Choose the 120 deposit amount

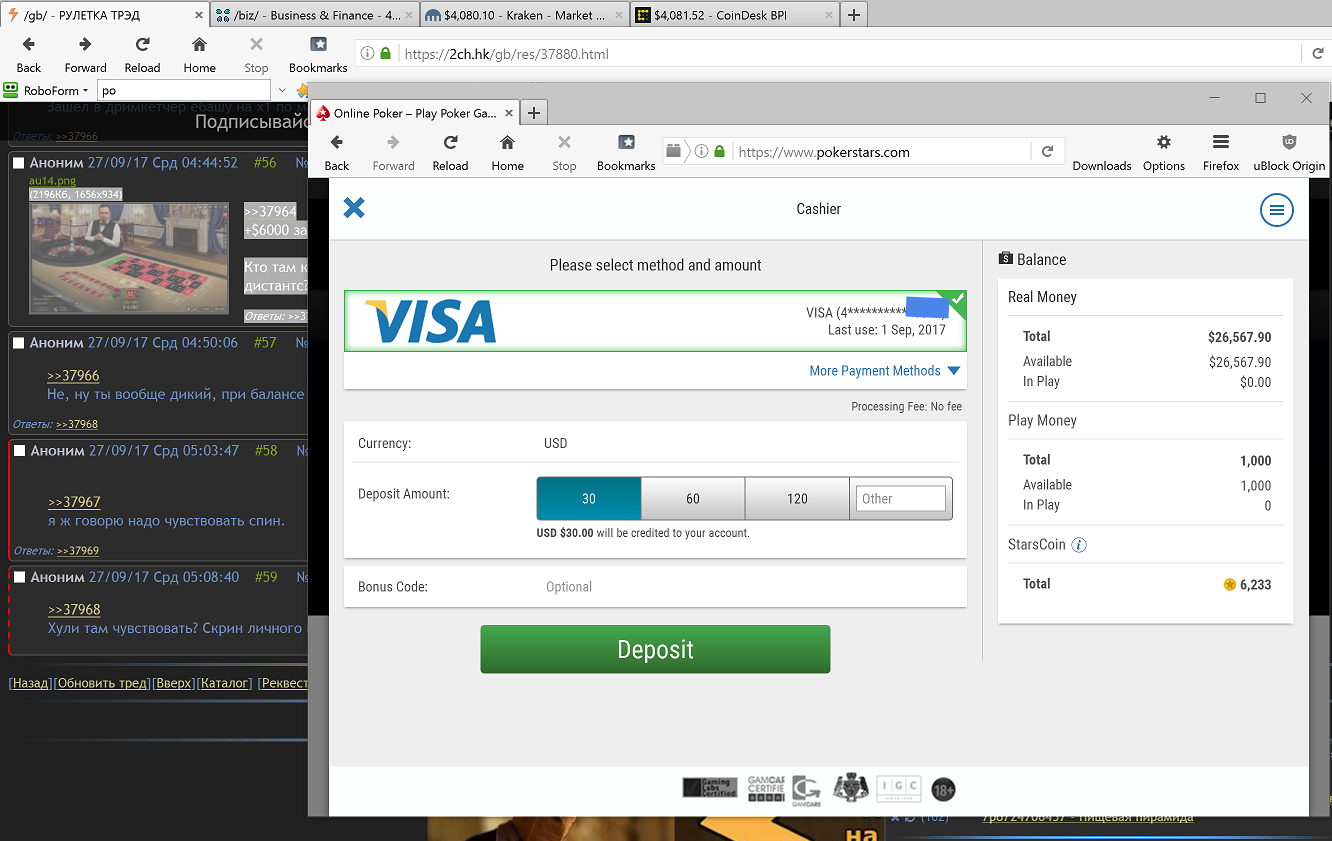[797, 498]
